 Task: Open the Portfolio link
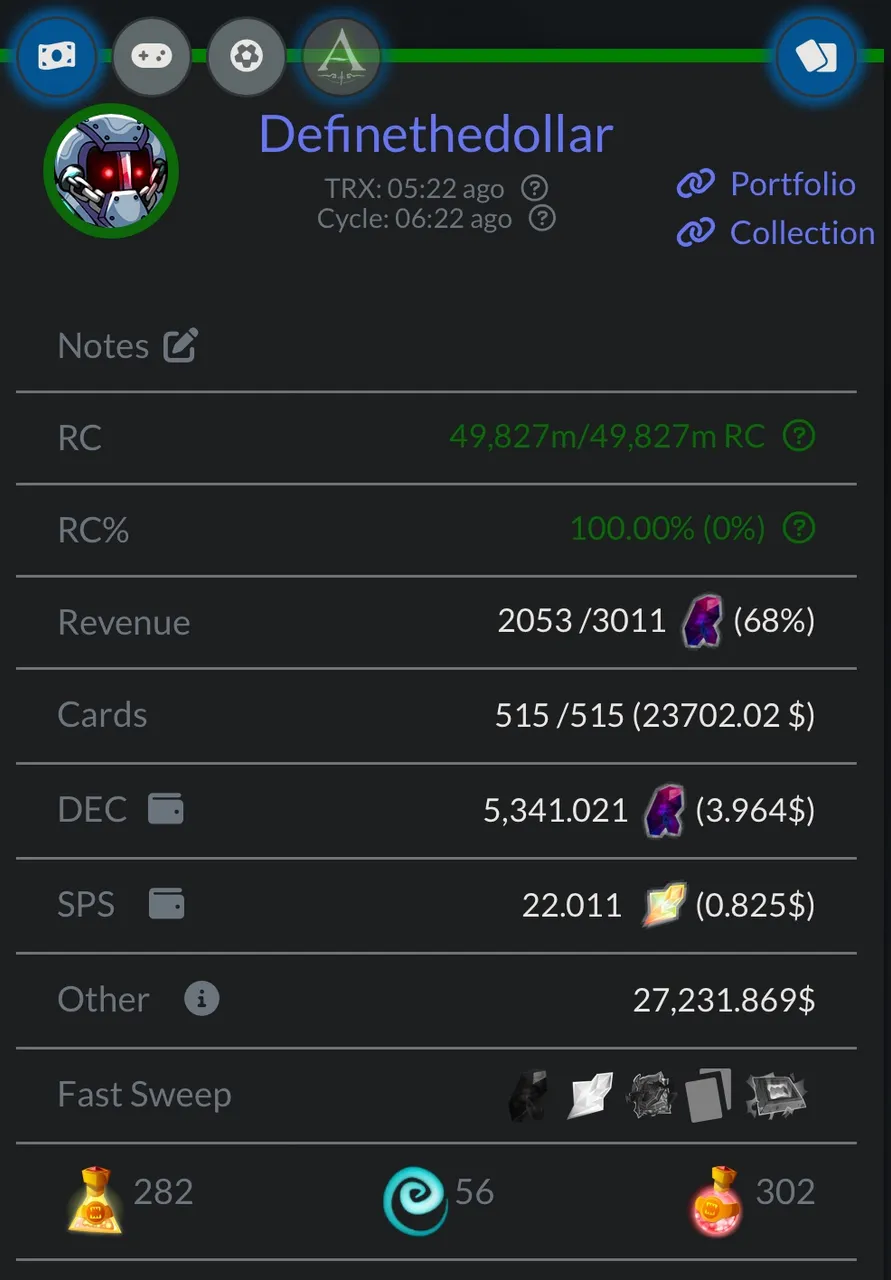coord(767,184)
